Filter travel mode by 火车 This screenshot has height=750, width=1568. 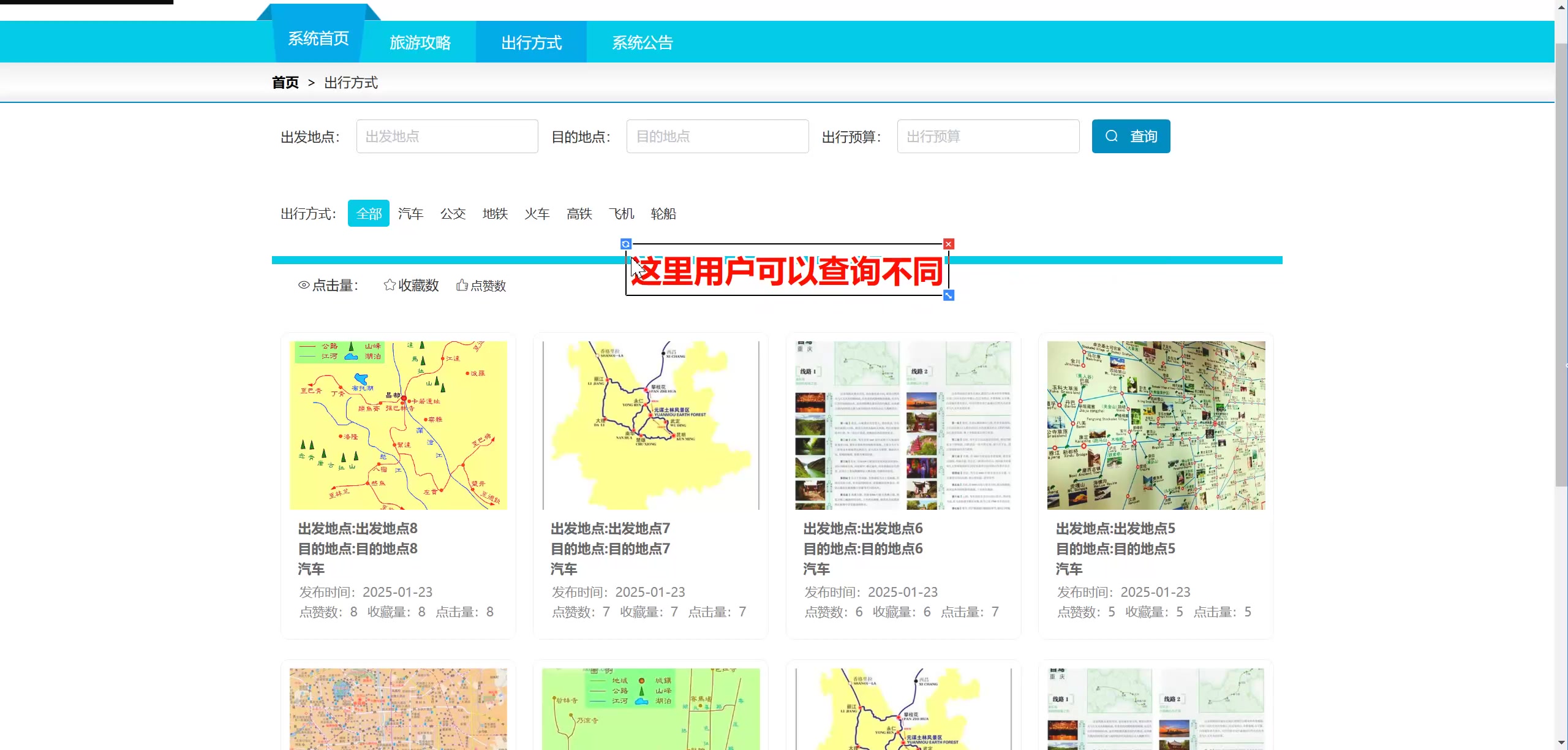click(x=537, y=213)
